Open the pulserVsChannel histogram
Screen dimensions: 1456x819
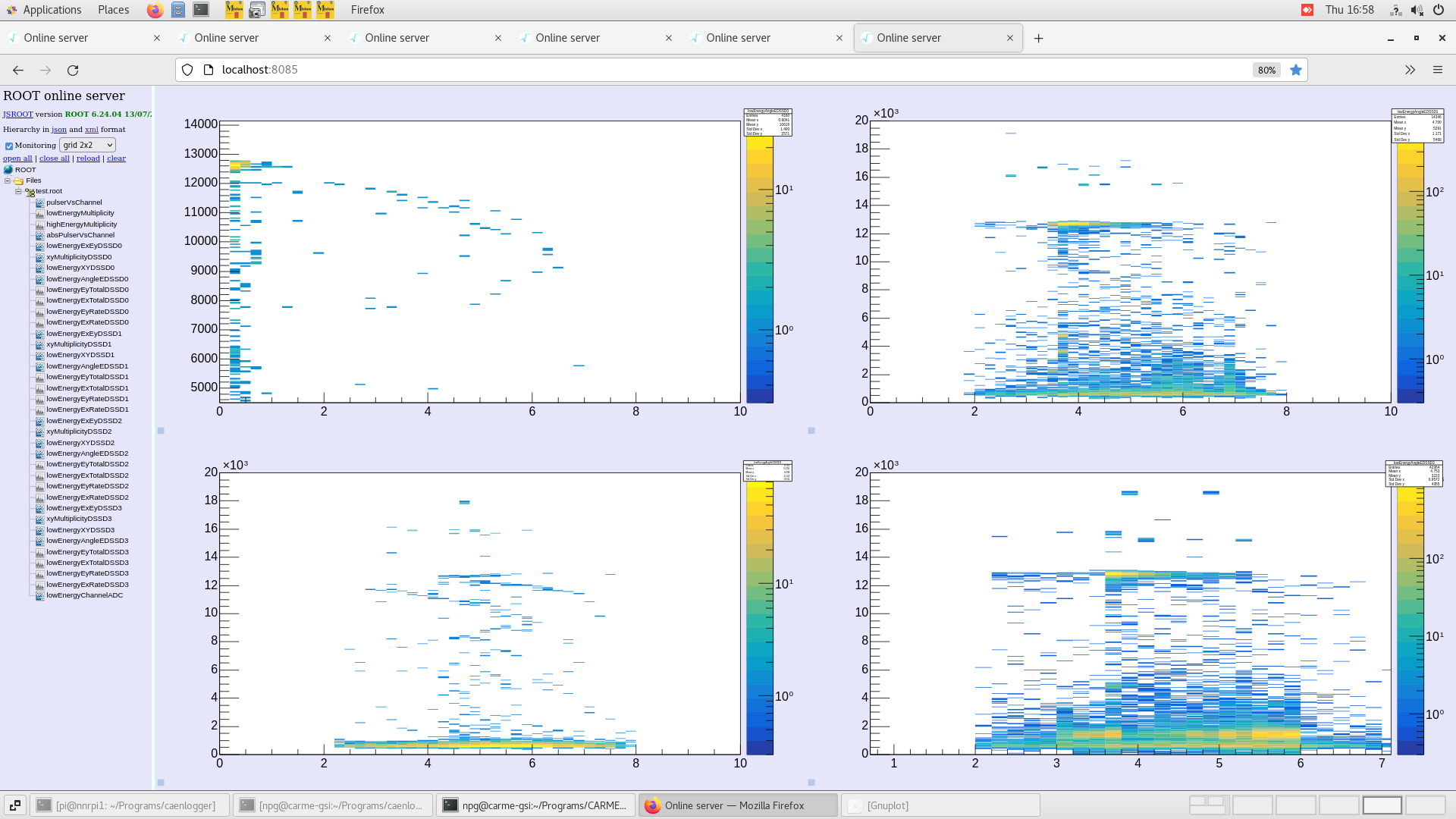coord(74,202)
